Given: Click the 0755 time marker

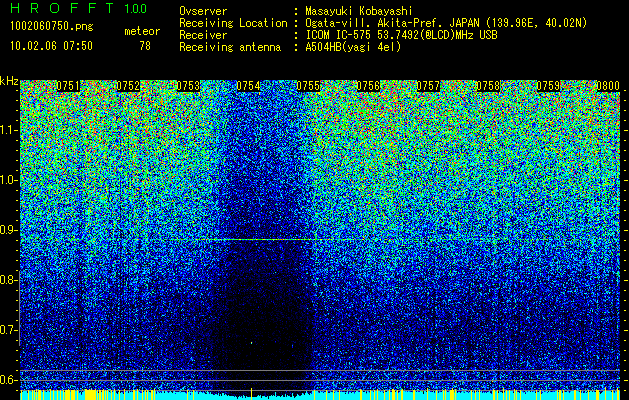Looking at the screenshot, I should point(308,86).
